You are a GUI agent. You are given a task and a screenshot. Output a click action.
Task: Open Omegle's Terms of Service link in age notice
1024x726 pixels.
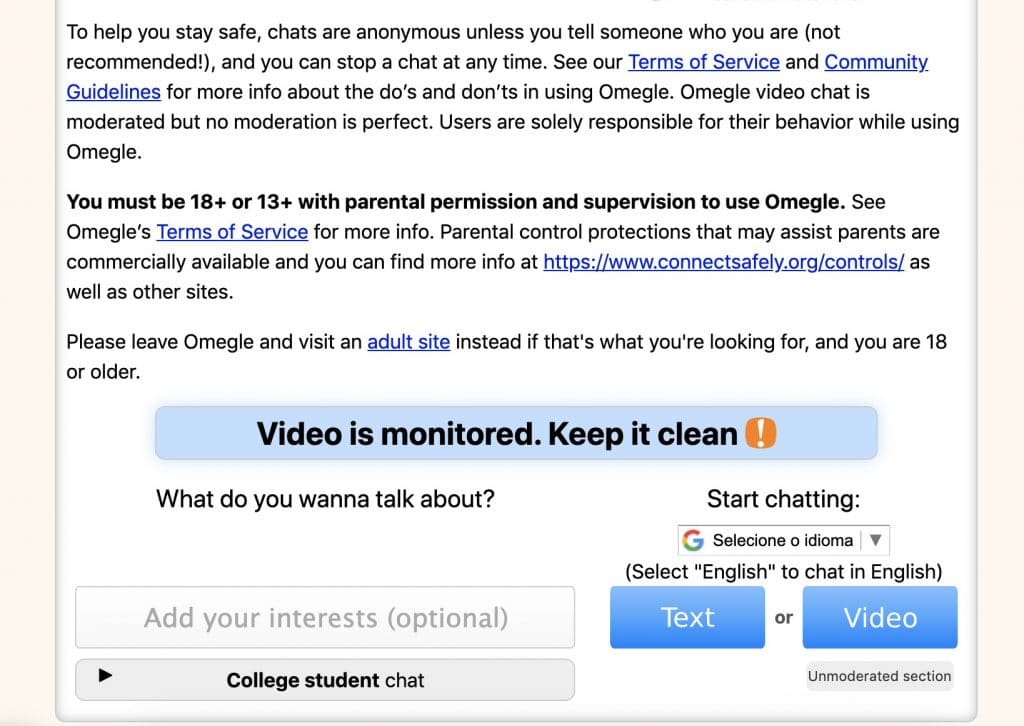232,232
